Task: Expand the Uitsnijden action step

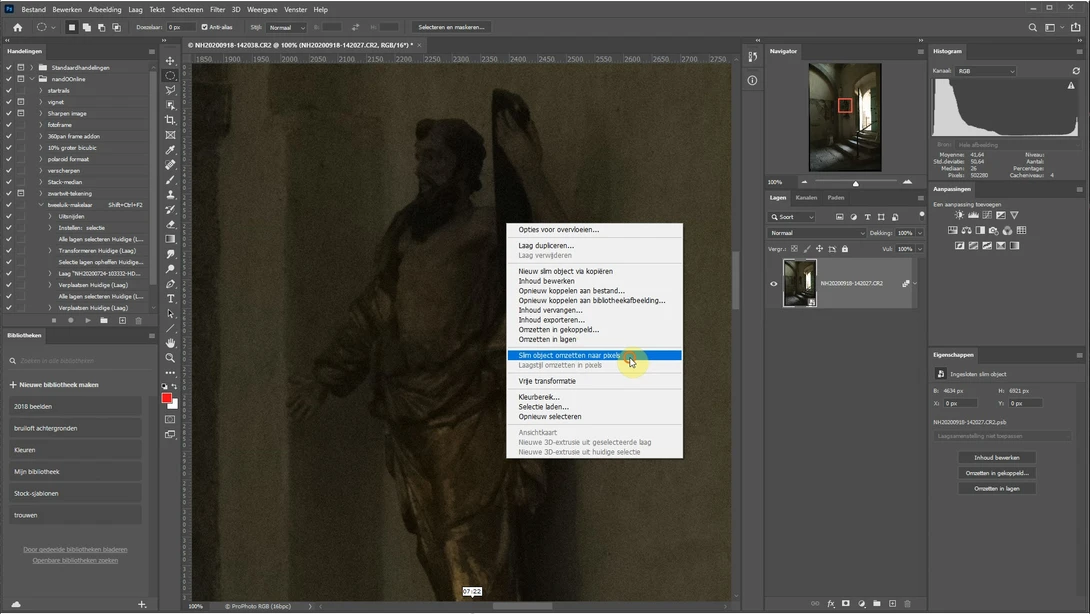Action: (50, 216)
